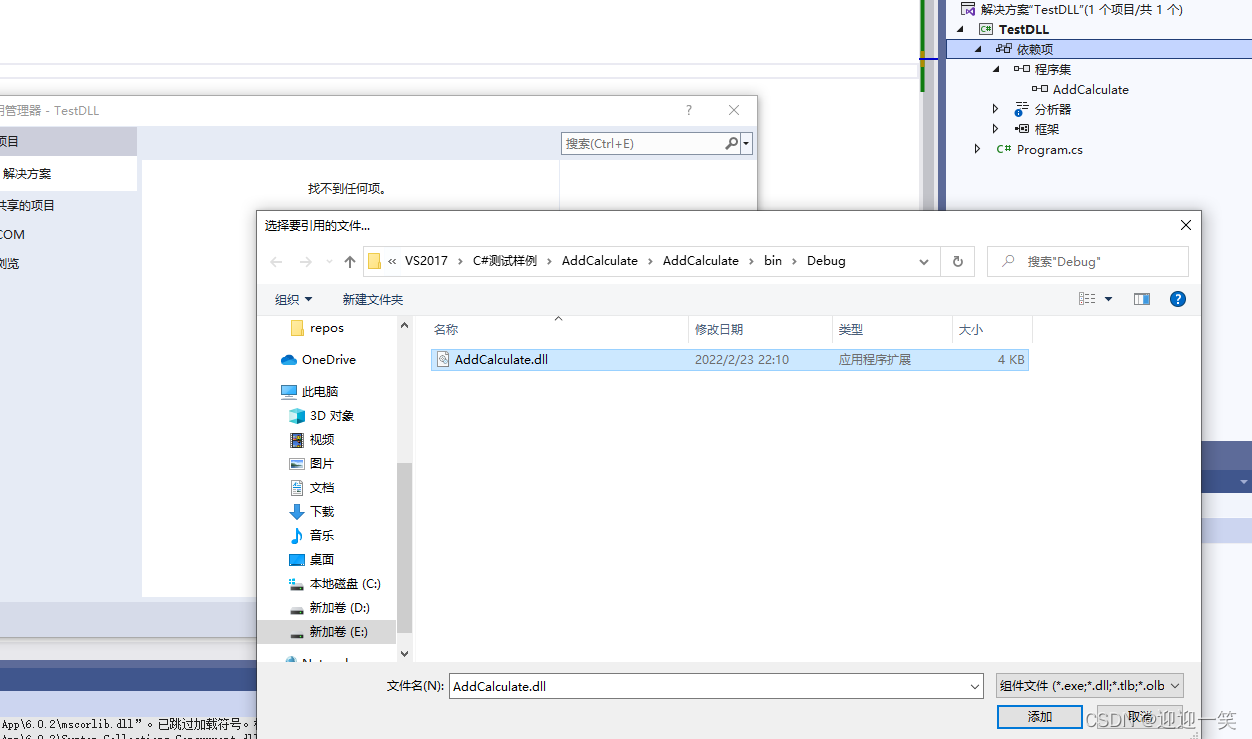The image size is (1252, 739).
Task: Toggle the preview pane icon
Action: 1142,299
